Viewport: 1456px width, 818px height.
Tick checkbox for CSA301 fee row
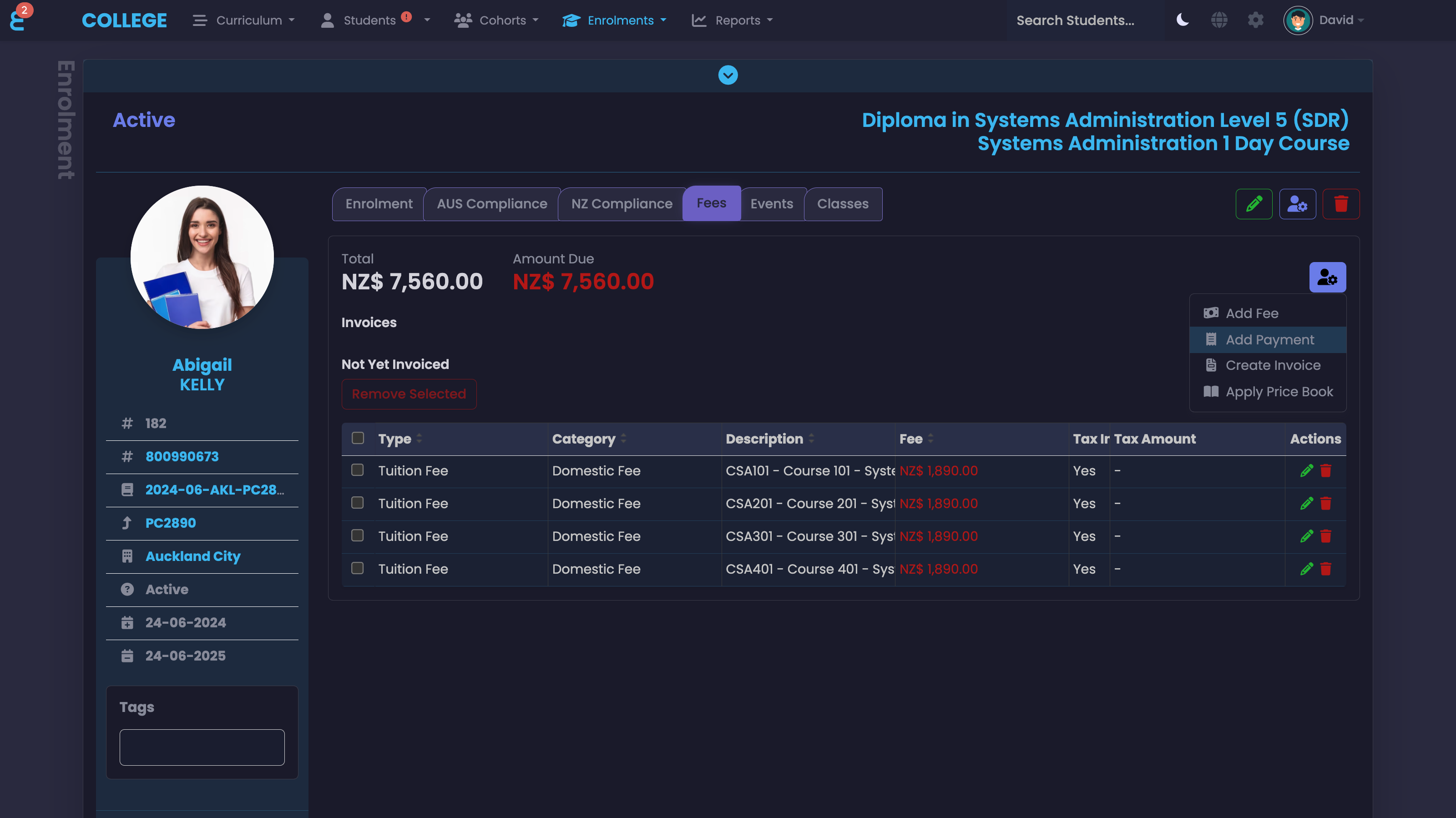[x=357, y=535]
